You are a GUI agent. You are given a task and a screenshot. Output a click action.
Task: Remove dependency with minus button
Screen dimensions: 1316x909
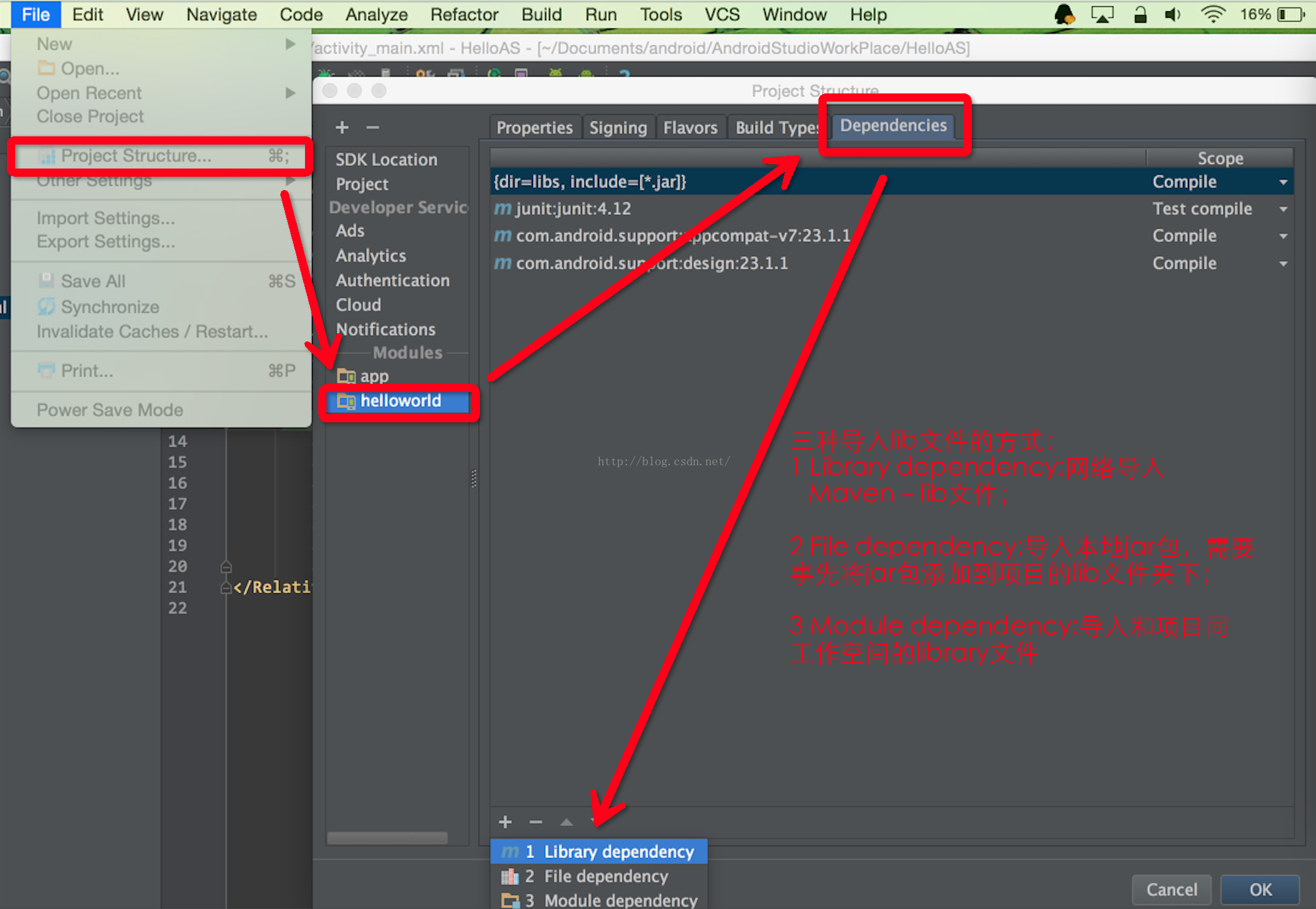pos(535,822)
